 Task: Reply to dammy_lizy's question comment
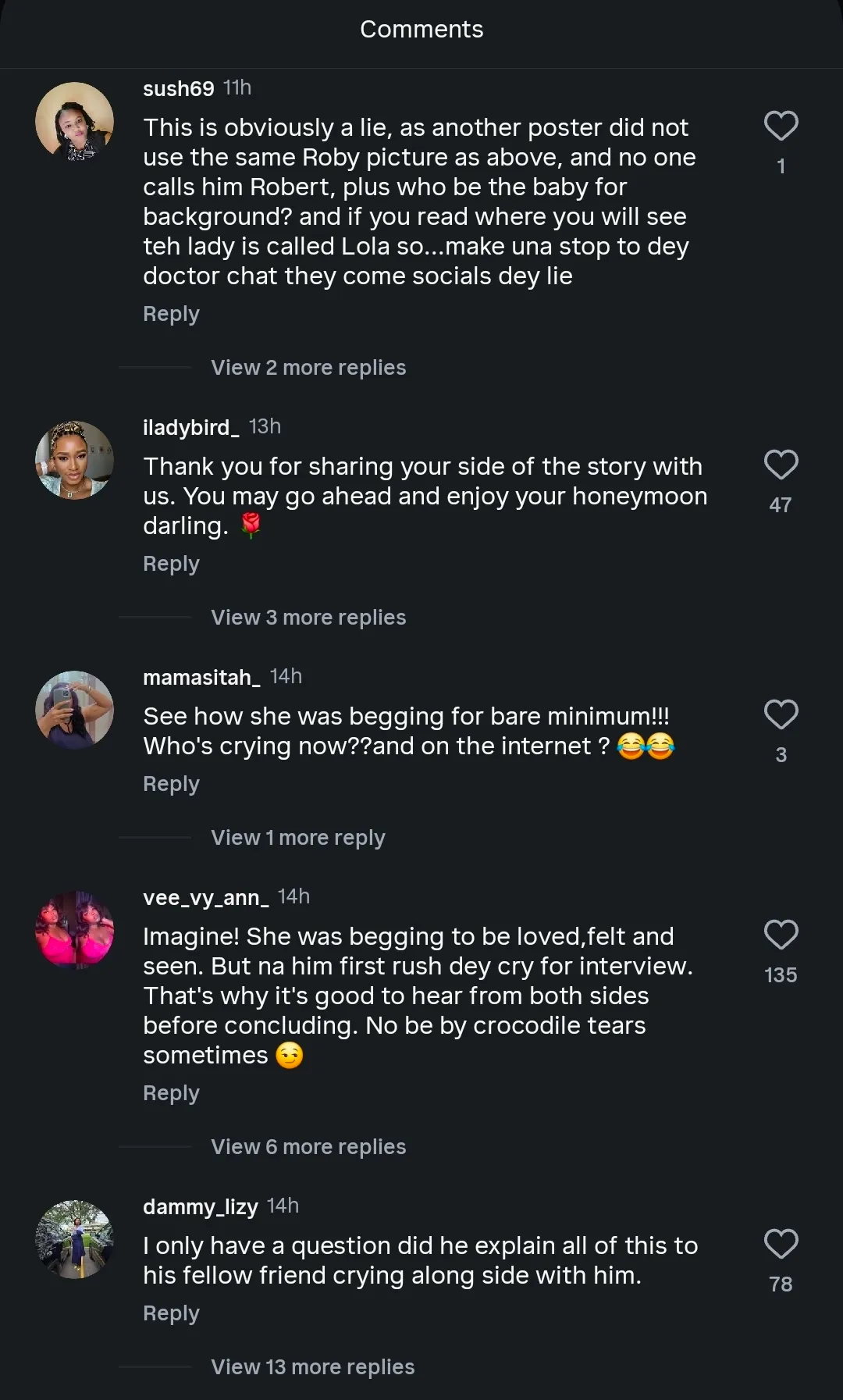click(171, 1313)
